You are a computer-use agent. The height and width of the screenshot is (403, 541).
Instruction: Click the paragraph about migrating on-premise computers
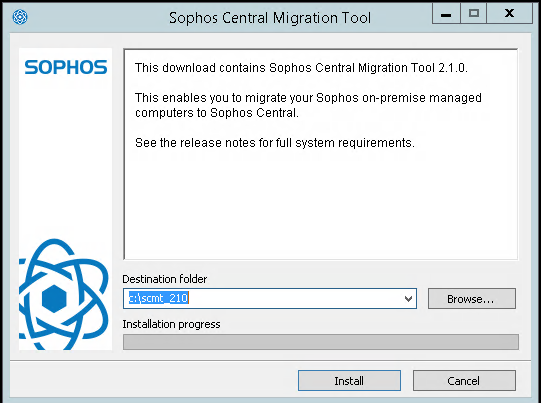pos(308,105)
